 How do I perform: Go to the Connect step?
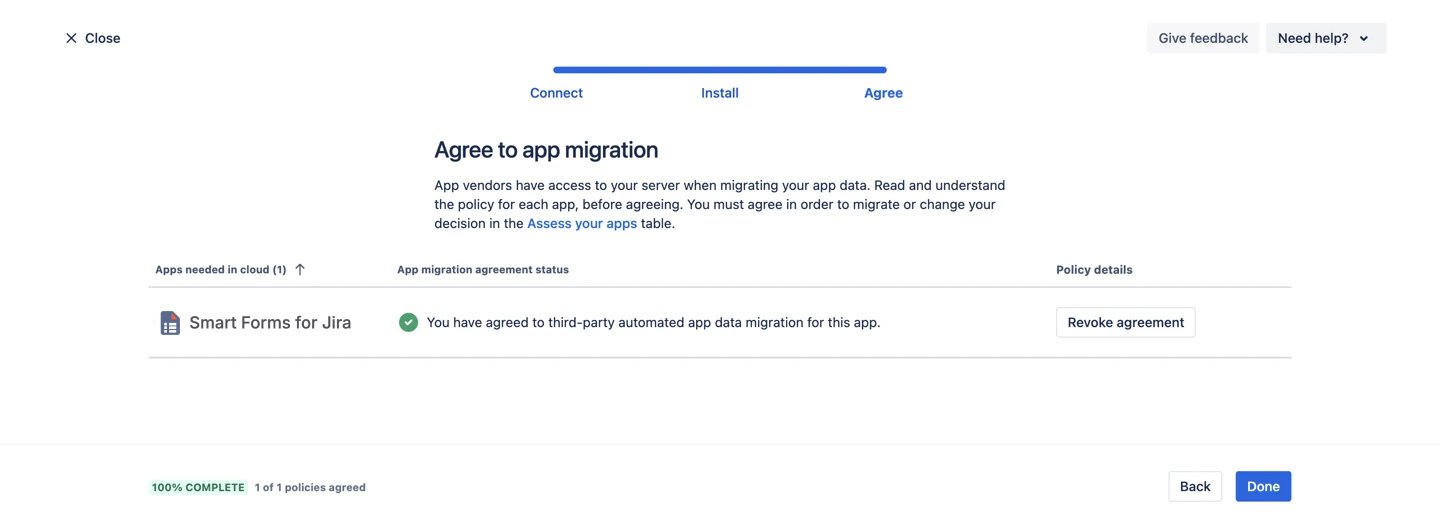tap(556, 93)
